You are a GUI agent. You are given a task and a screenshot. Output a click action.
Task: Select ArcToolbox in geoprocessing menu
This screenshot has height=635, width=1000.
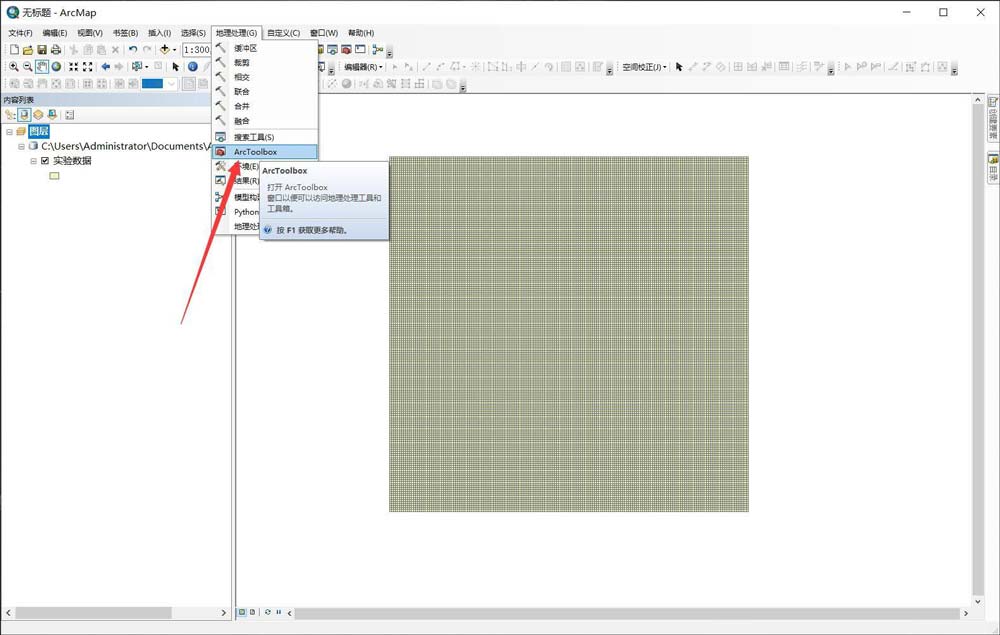point(265,152)
